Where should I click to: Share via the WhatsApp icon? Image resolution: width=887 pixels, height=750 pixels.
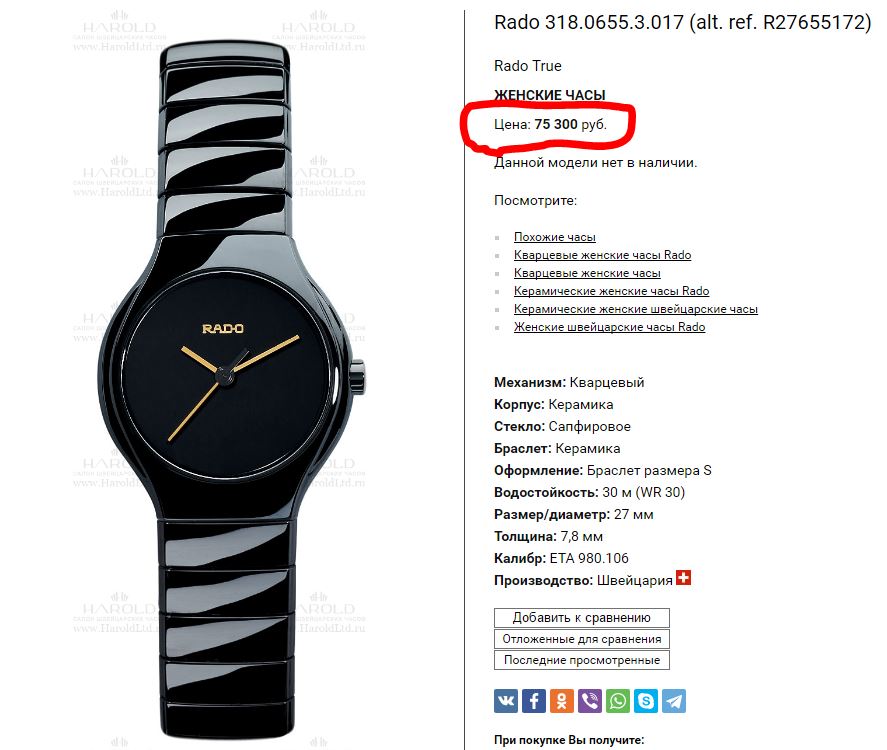618,701
